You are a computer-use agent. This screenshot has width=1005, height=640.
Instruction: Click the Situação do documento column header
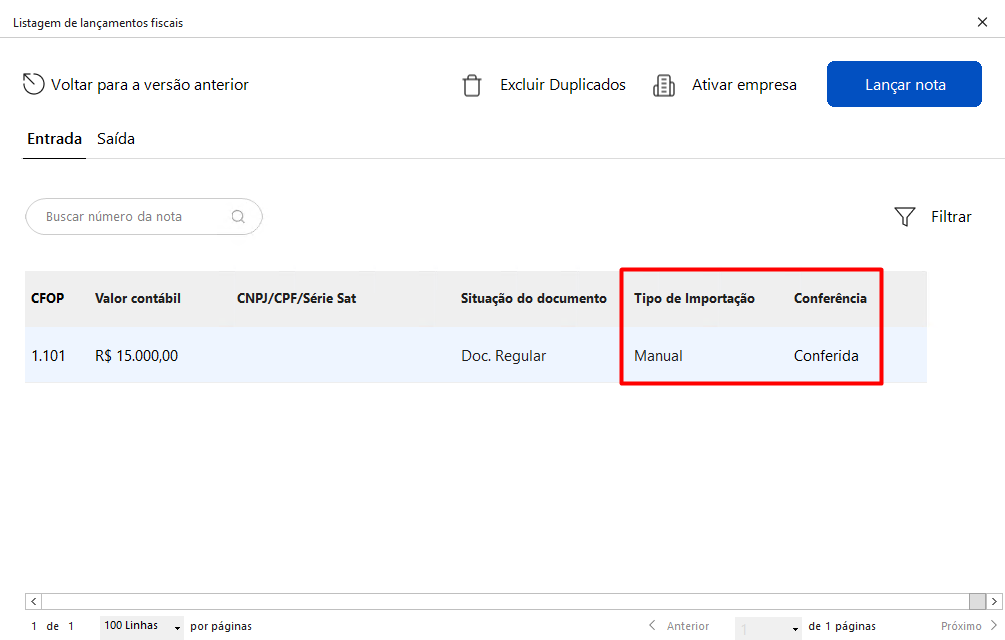coord(533,299)
